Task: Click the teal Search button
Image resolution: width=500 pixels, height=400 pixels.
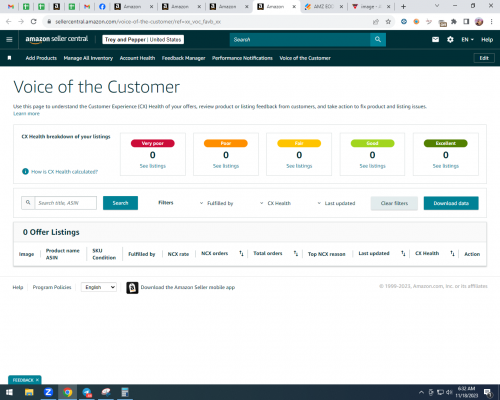Action: (x=120, y=203)
